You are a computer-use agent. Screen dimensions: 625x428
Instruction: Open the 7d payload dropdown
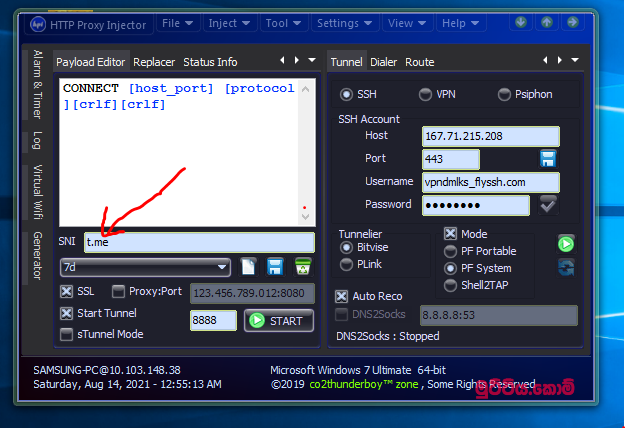[x=145, y=267]
